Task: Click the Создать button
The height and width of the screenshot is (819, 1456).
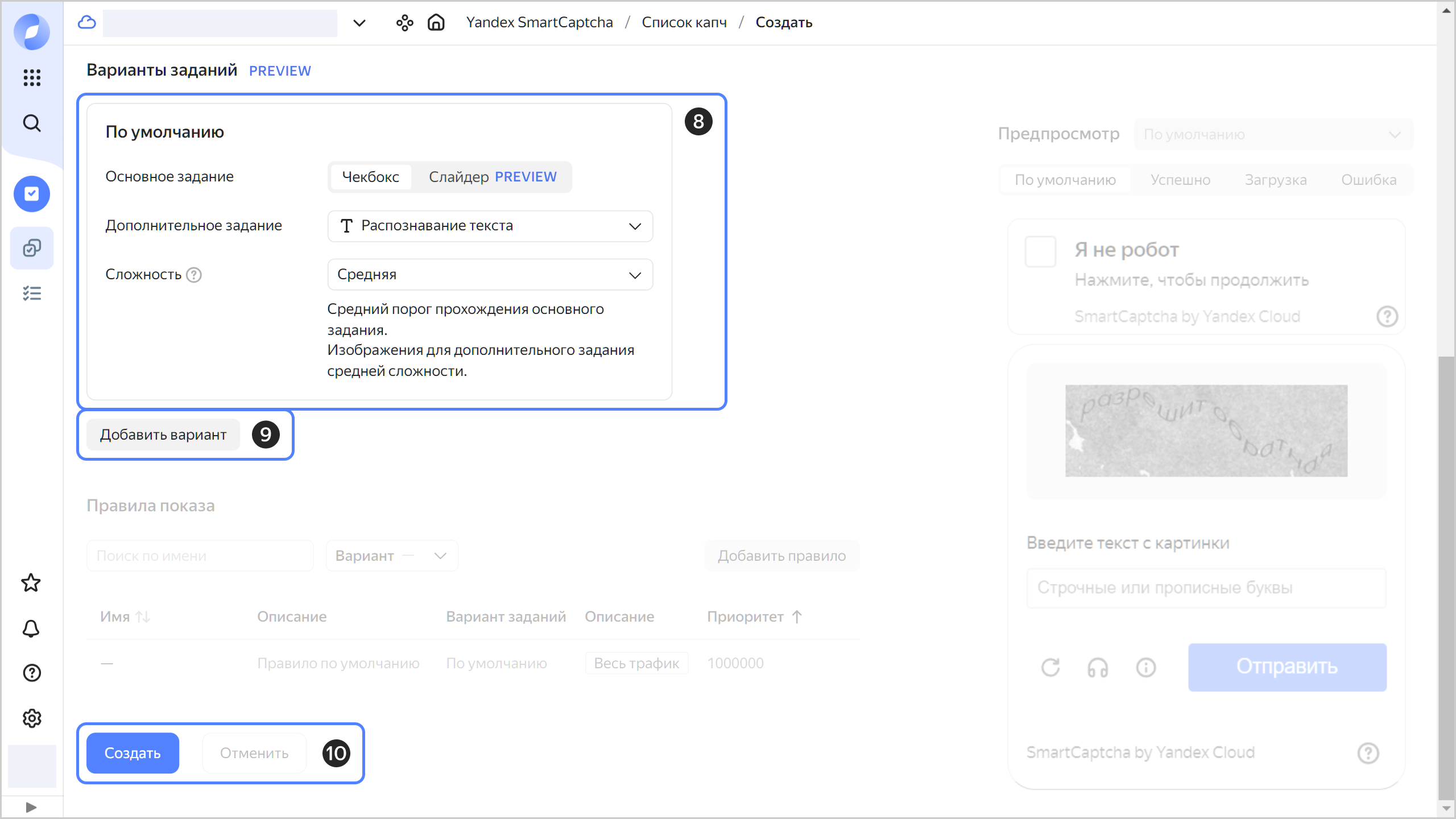Action: pyautogui.click(x=133, y=753)
